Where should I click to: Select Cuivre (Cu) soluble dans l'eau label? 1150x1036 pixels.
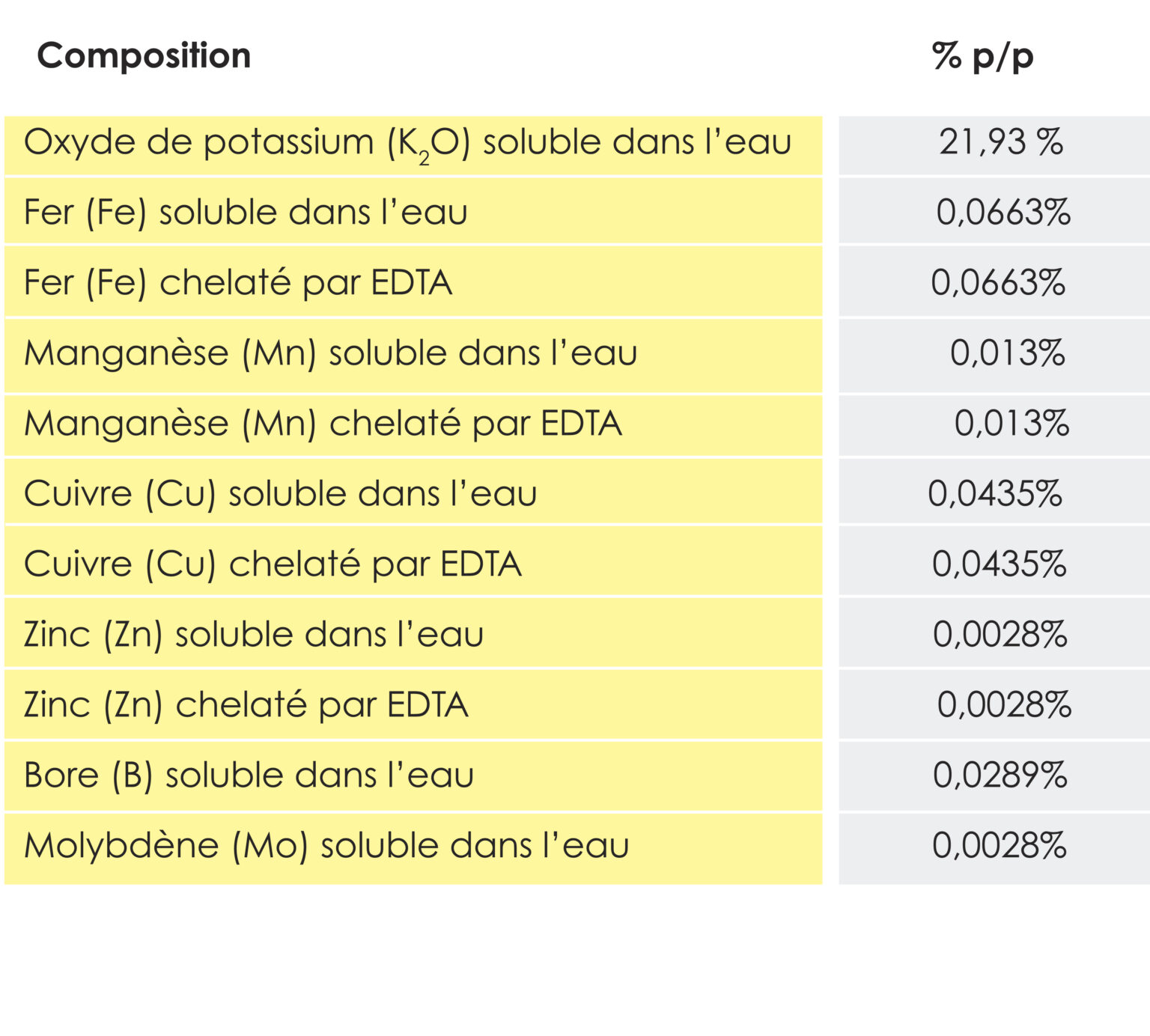pos(280,494)
